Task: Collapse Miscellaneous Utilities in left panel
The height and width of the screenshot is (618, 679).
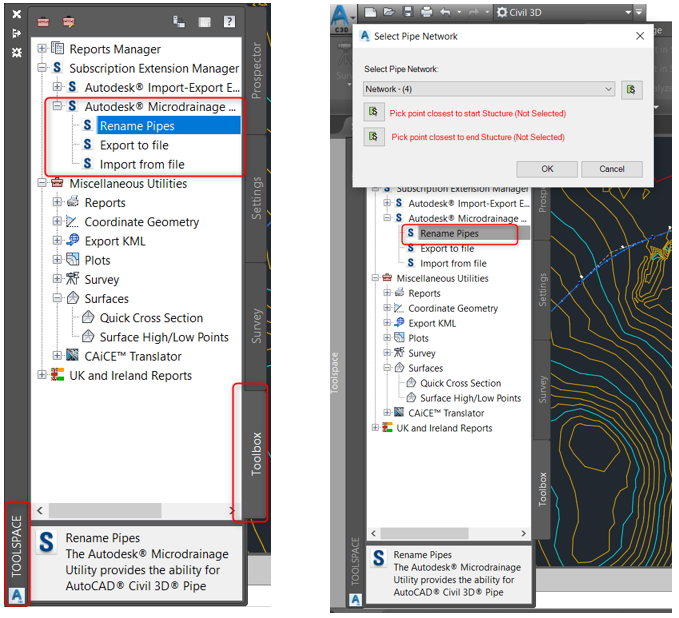Action: pos(42,183)
